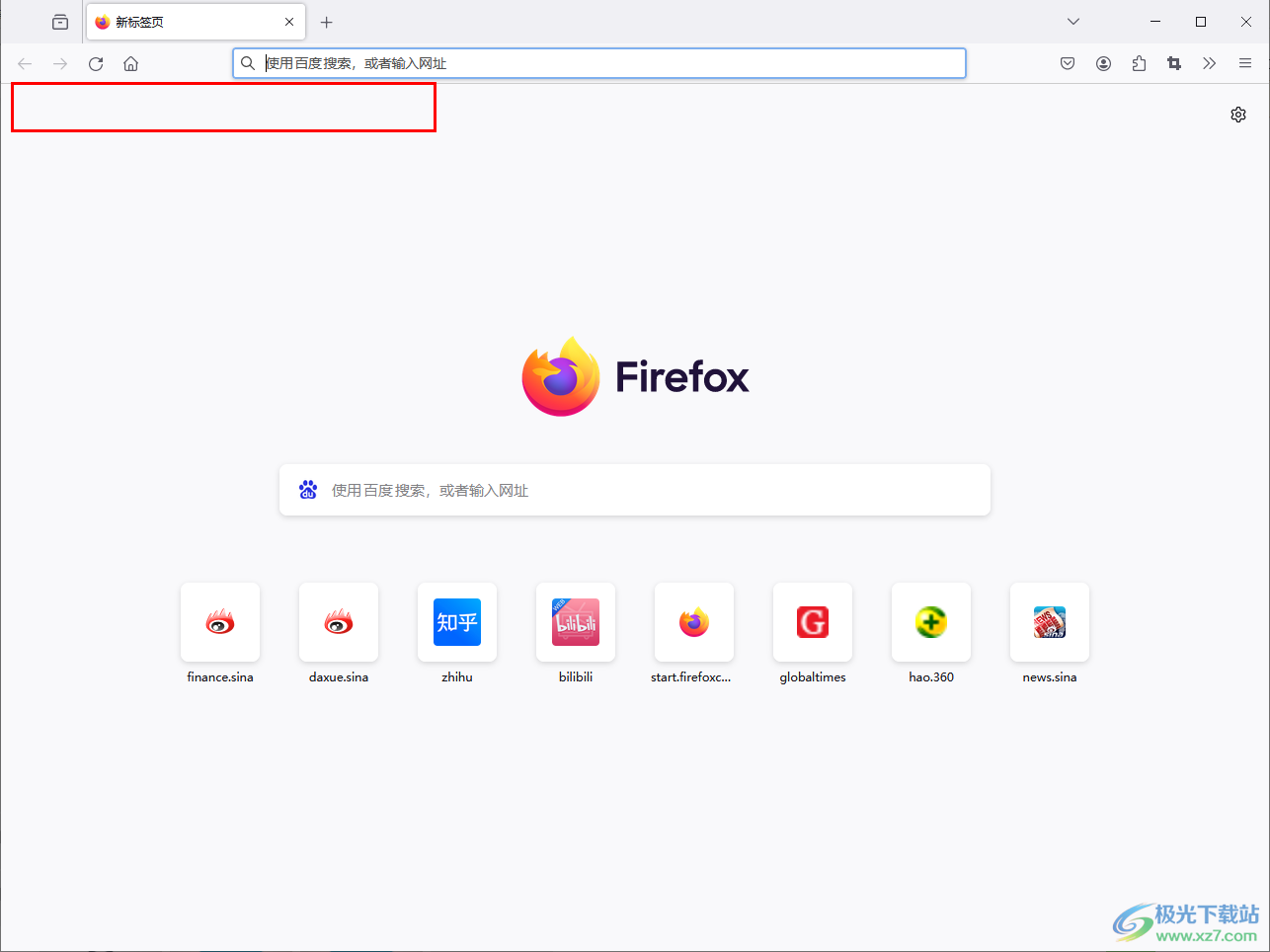Go back with the back arrow
This screenshot has height=952, width=1270.
pyautogui.click(x=25, y=63)
